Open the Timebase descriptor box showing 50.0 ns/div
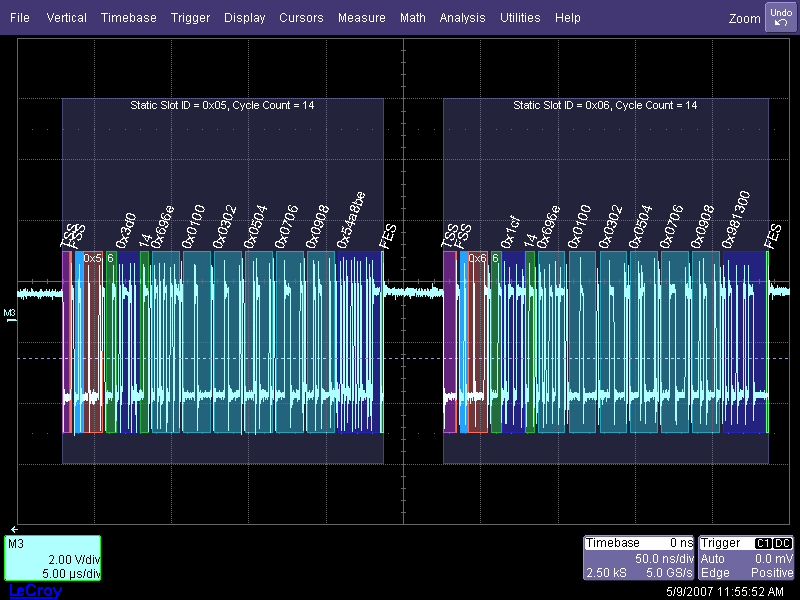This screenshot has height=600, width=800. click(x=638, y=558)
